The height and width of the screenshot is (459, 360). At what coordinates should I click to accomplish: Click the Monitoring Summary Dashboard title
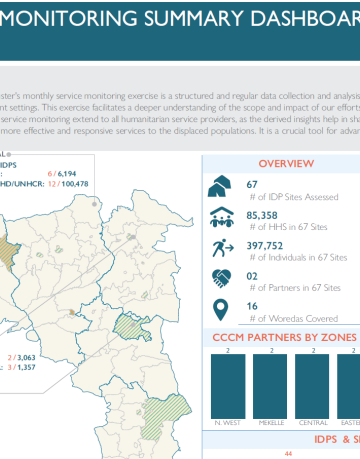pyautogui.click(x=180, y=18)
